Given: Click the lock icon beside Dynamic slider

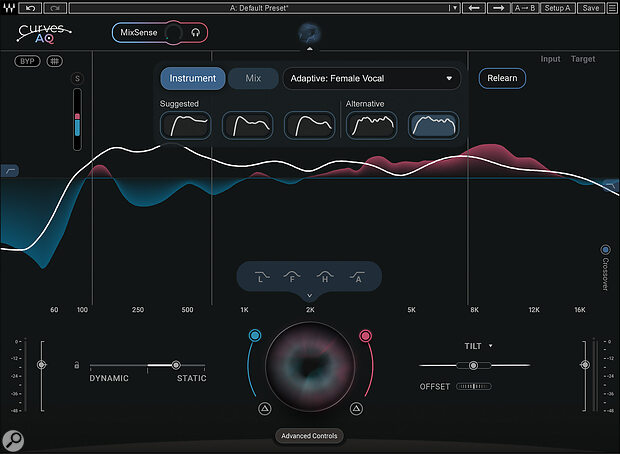Looking at the screenshot, I should point(76,366).
